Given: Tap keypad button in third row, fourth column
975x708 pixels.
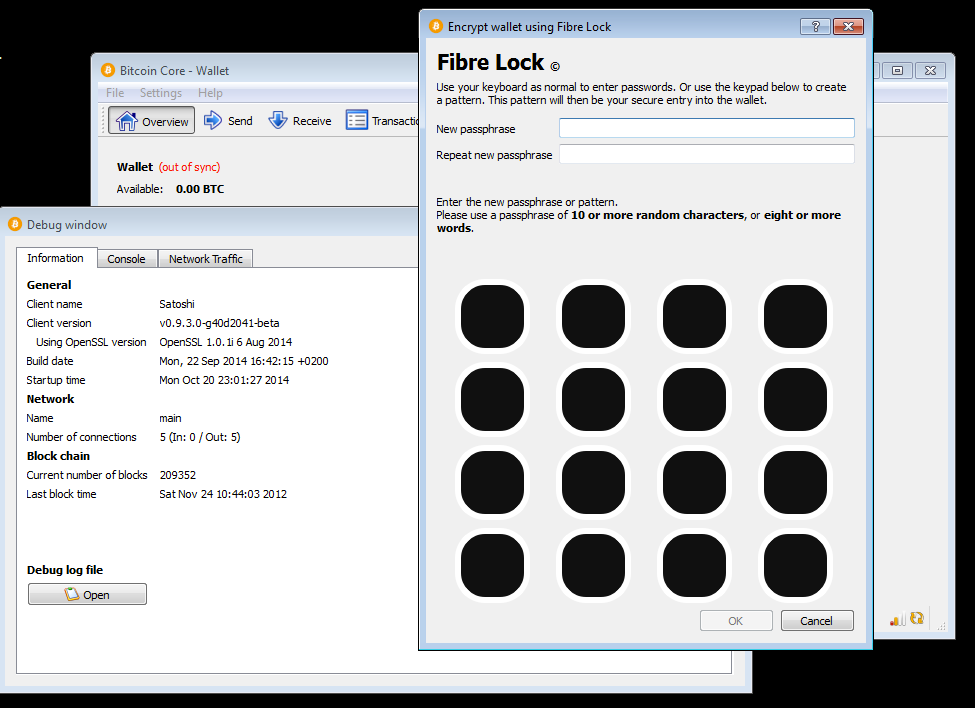Looking at the screenshot, I should pyautogui.click(x=795, y=482).
